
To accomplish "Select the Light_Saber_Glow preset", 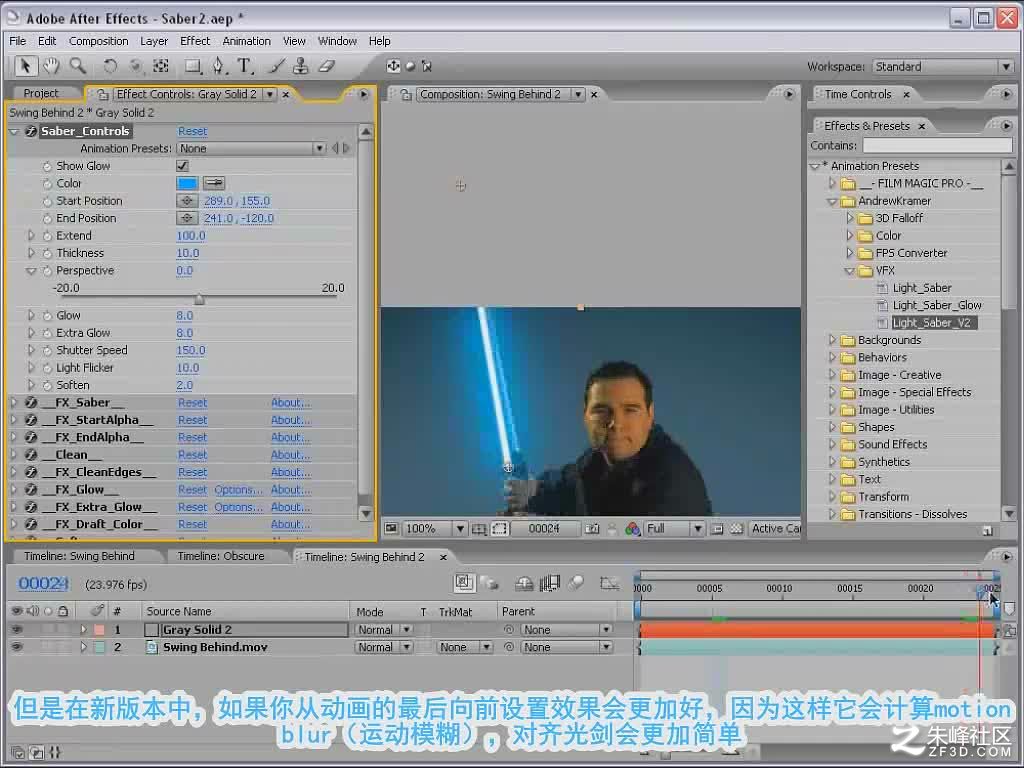I will 937,306.
